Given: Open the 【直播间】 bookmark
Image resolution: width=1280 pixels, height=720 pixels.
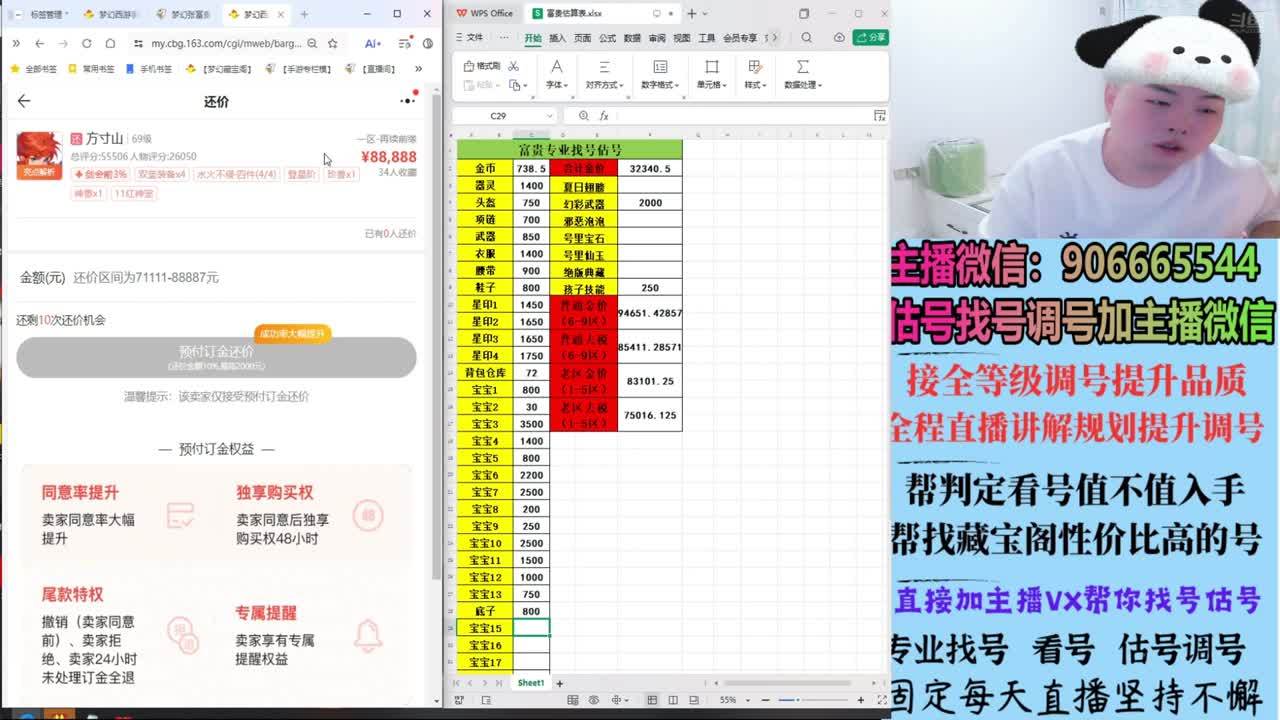Looking at the screenshot, I should [370, 69].
